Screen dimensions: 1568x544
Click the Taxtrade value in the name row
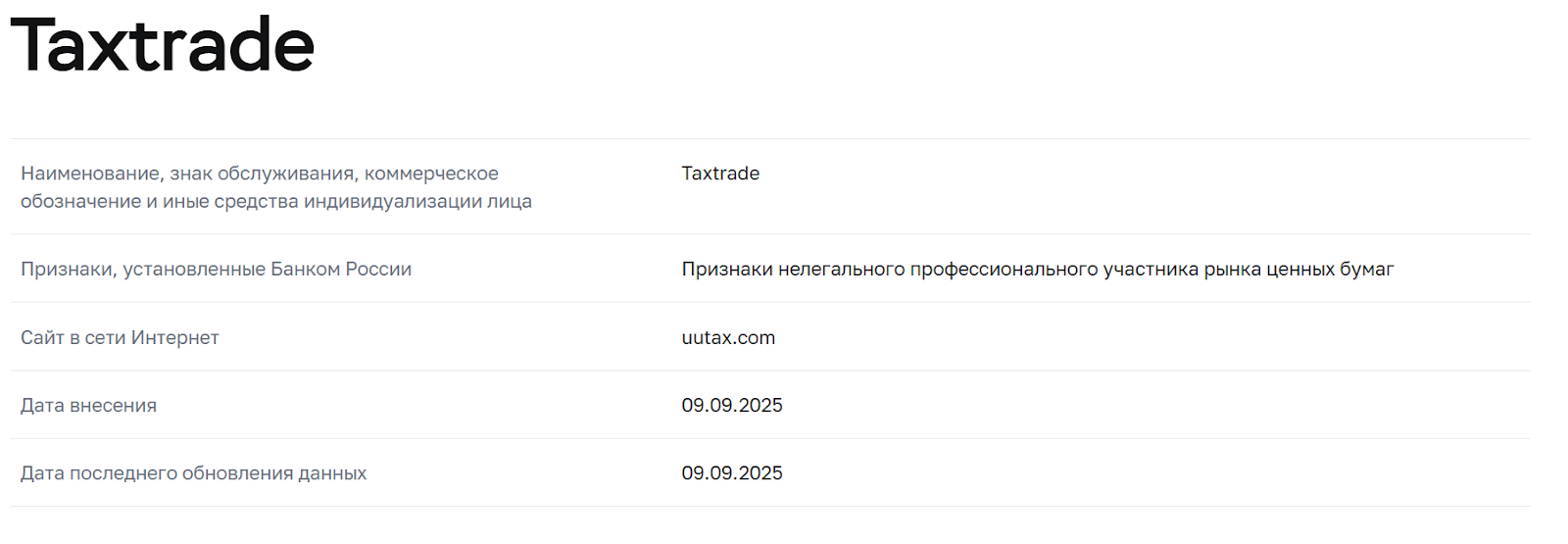pos(720,173)
